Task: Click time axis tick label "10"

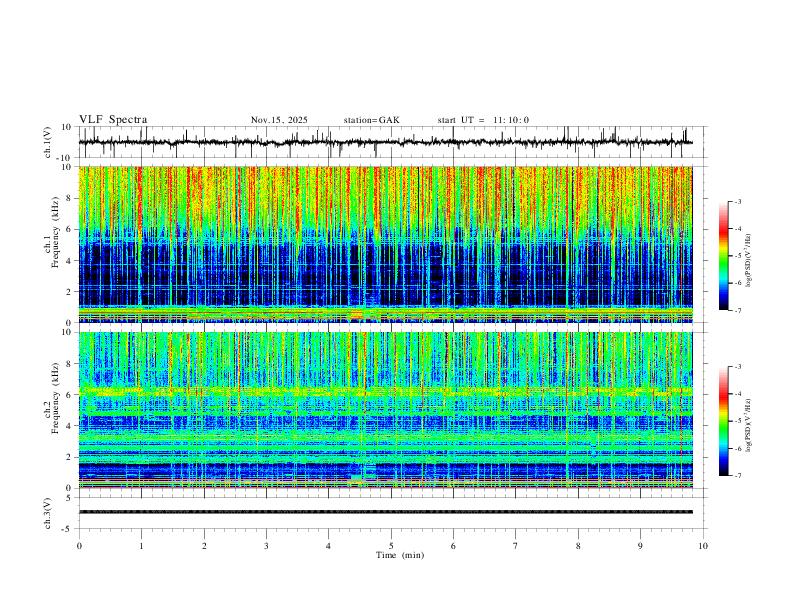Action: tap(703, 546)
